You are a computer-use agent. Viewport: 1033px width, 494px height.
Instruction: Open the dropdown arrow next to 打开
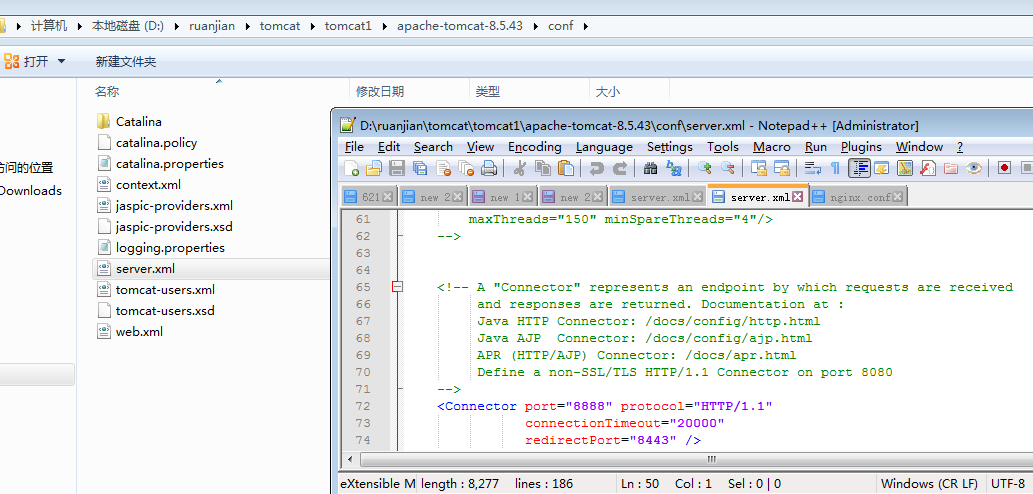point(61,61)
